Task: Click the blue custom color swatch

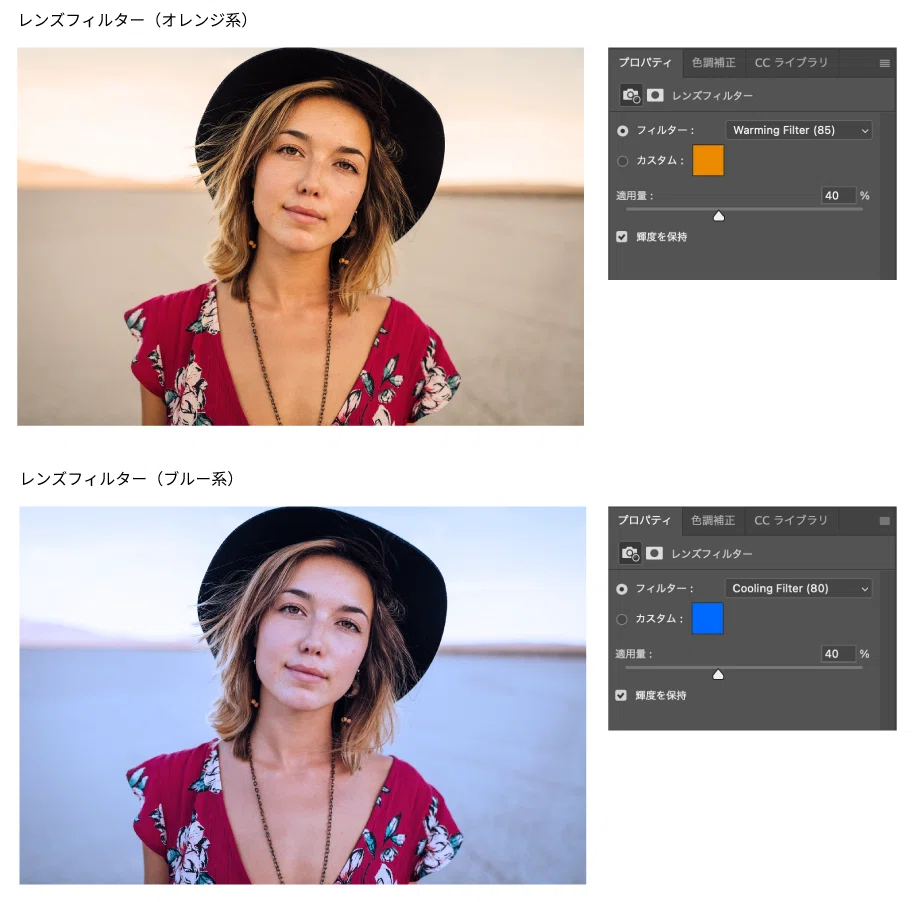Action: coord(707,618)
